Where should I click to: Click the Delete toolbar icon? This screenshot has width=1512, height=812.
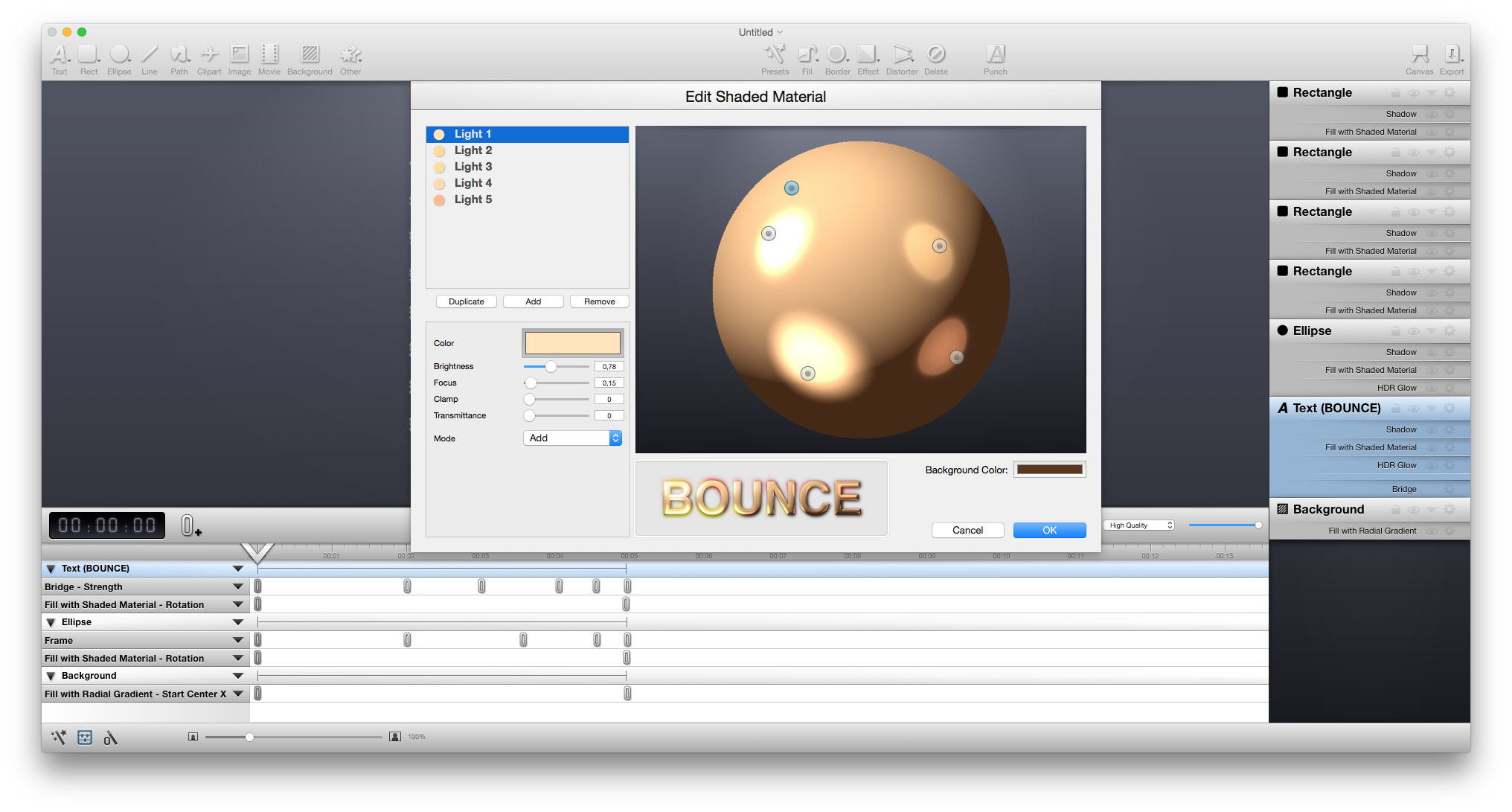coord(936,54)
